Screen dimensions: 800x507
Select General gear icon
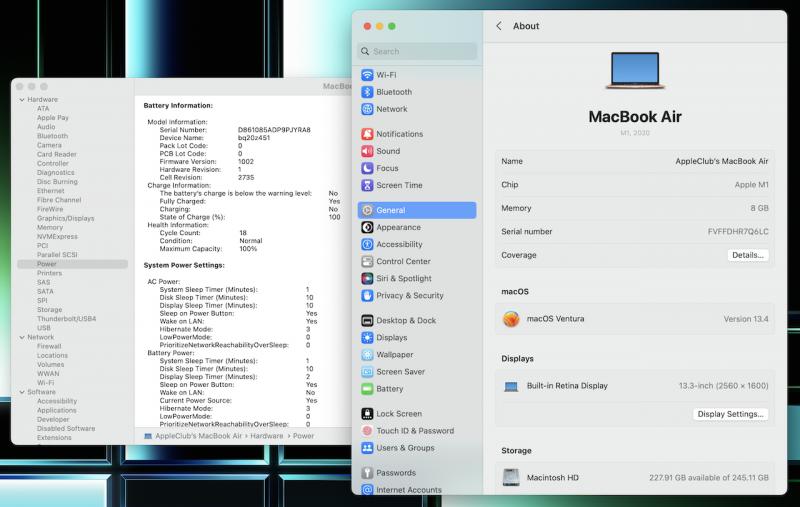point(367,210)
